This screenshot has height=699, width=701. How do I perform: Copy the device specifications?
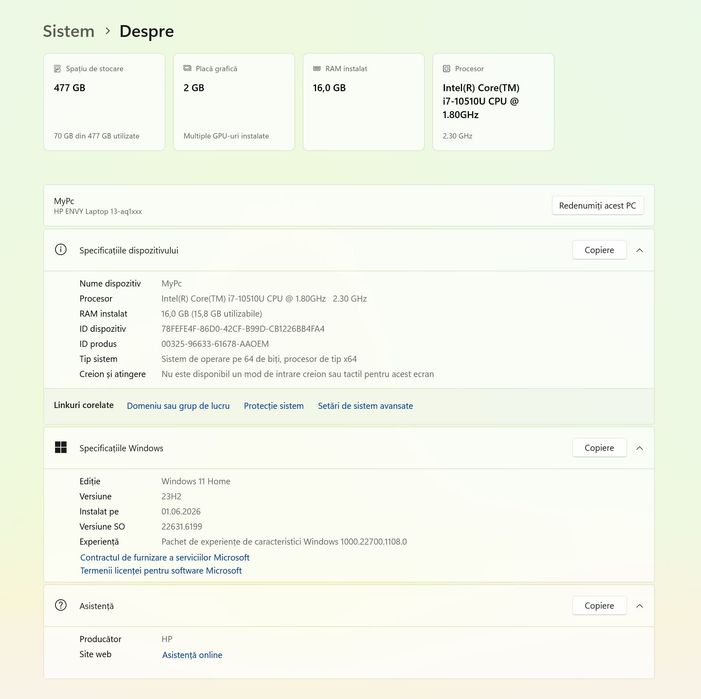(599, 250)
